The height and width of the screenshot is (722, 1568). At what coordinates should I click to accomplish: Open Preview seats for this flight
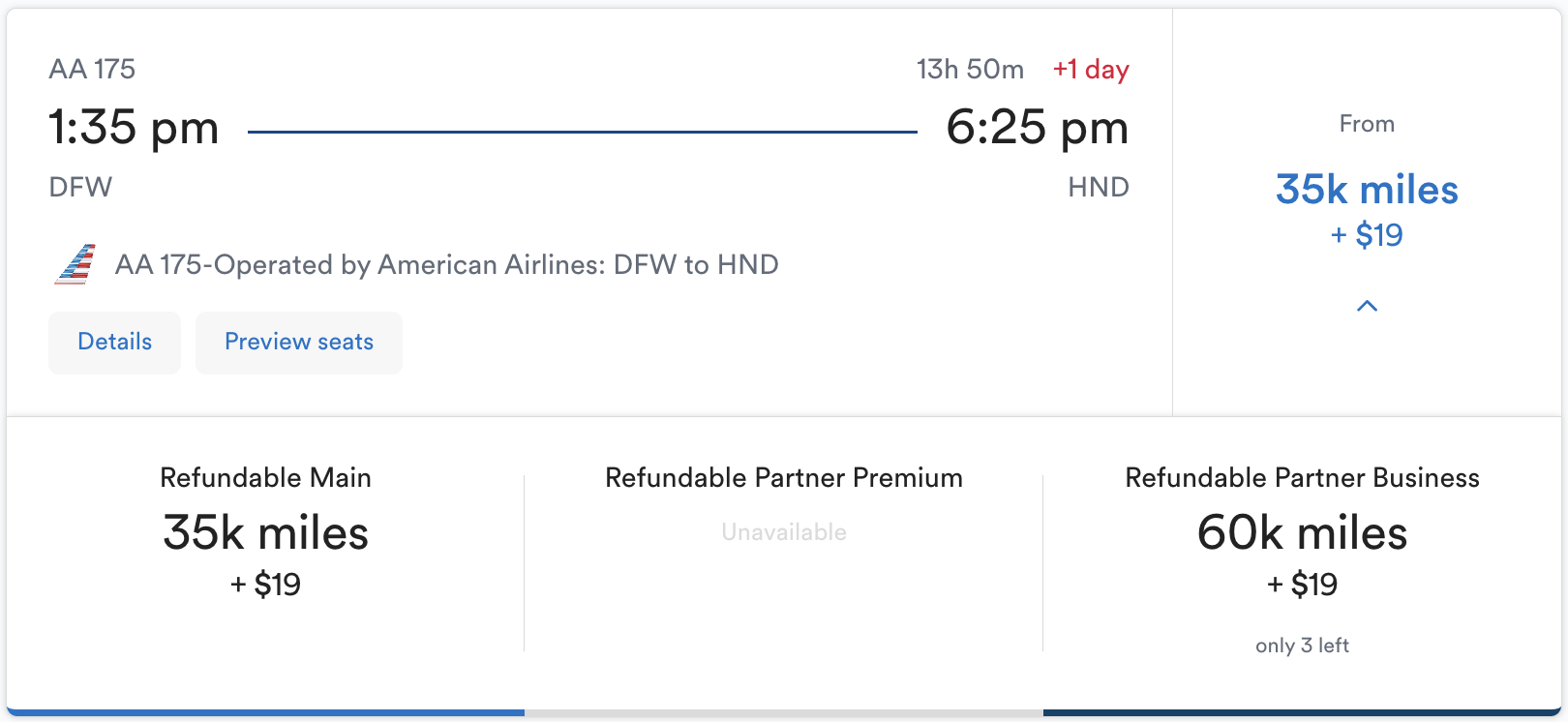click(x=298, y=342)
